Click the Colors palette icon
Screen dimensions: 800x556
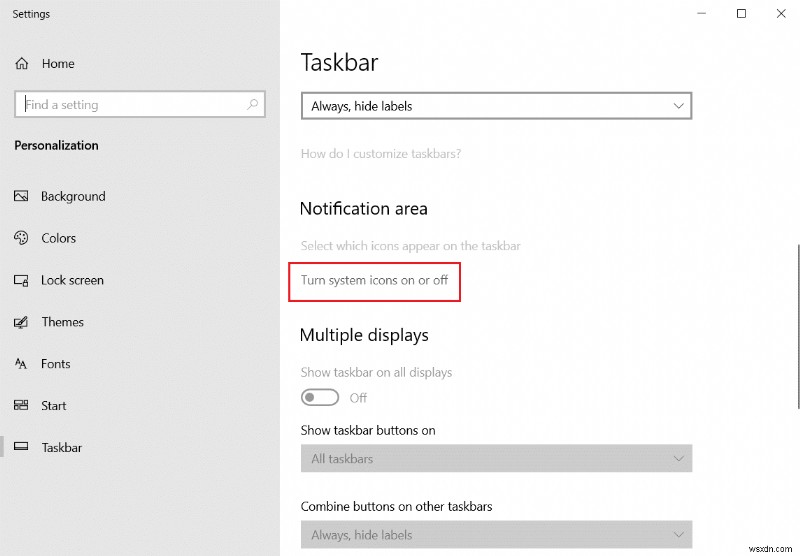pyautogui.click(x=21, y=238)
